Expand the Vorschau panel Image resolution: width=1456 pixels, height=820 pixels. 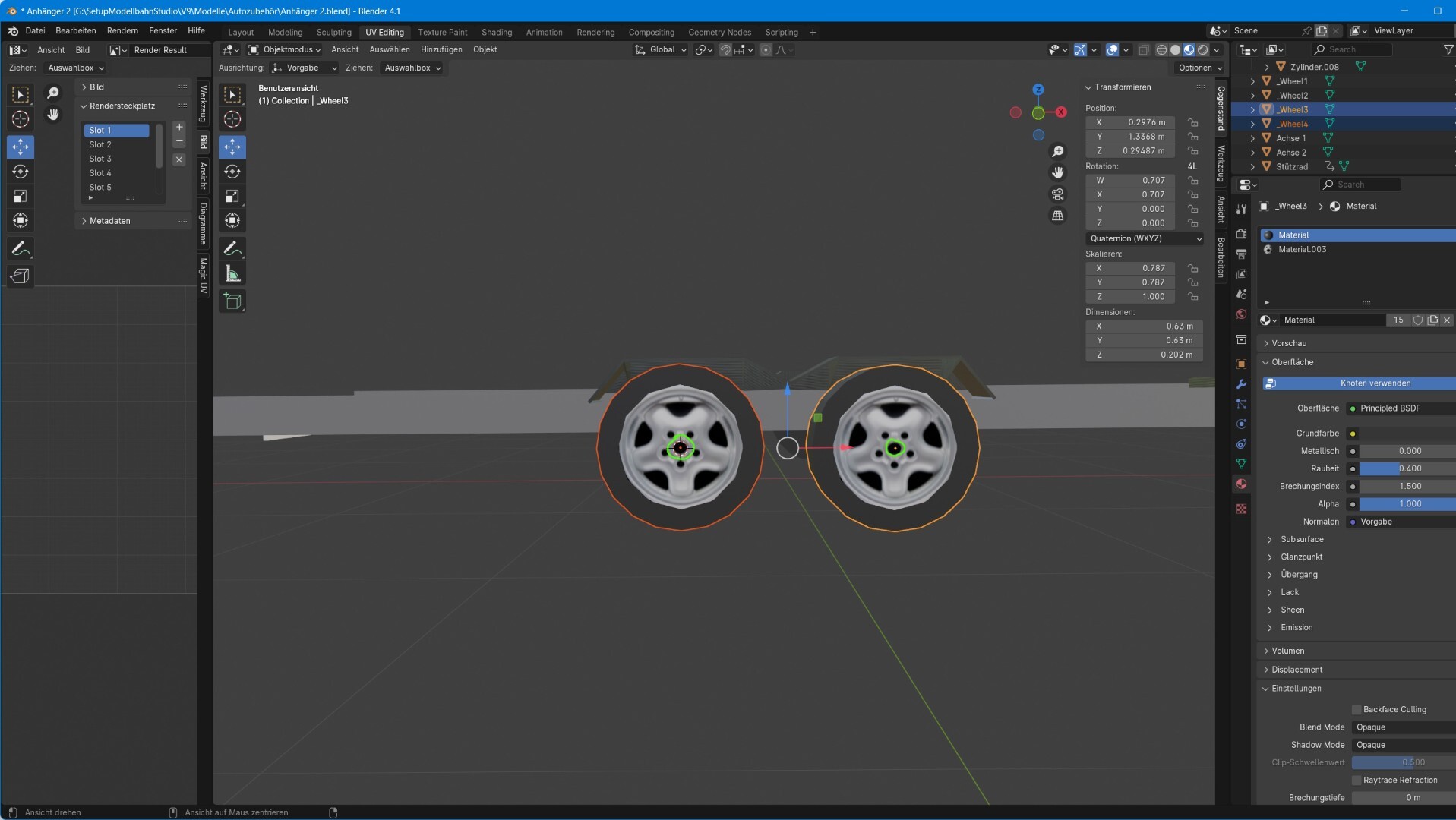pos(1289,343)
